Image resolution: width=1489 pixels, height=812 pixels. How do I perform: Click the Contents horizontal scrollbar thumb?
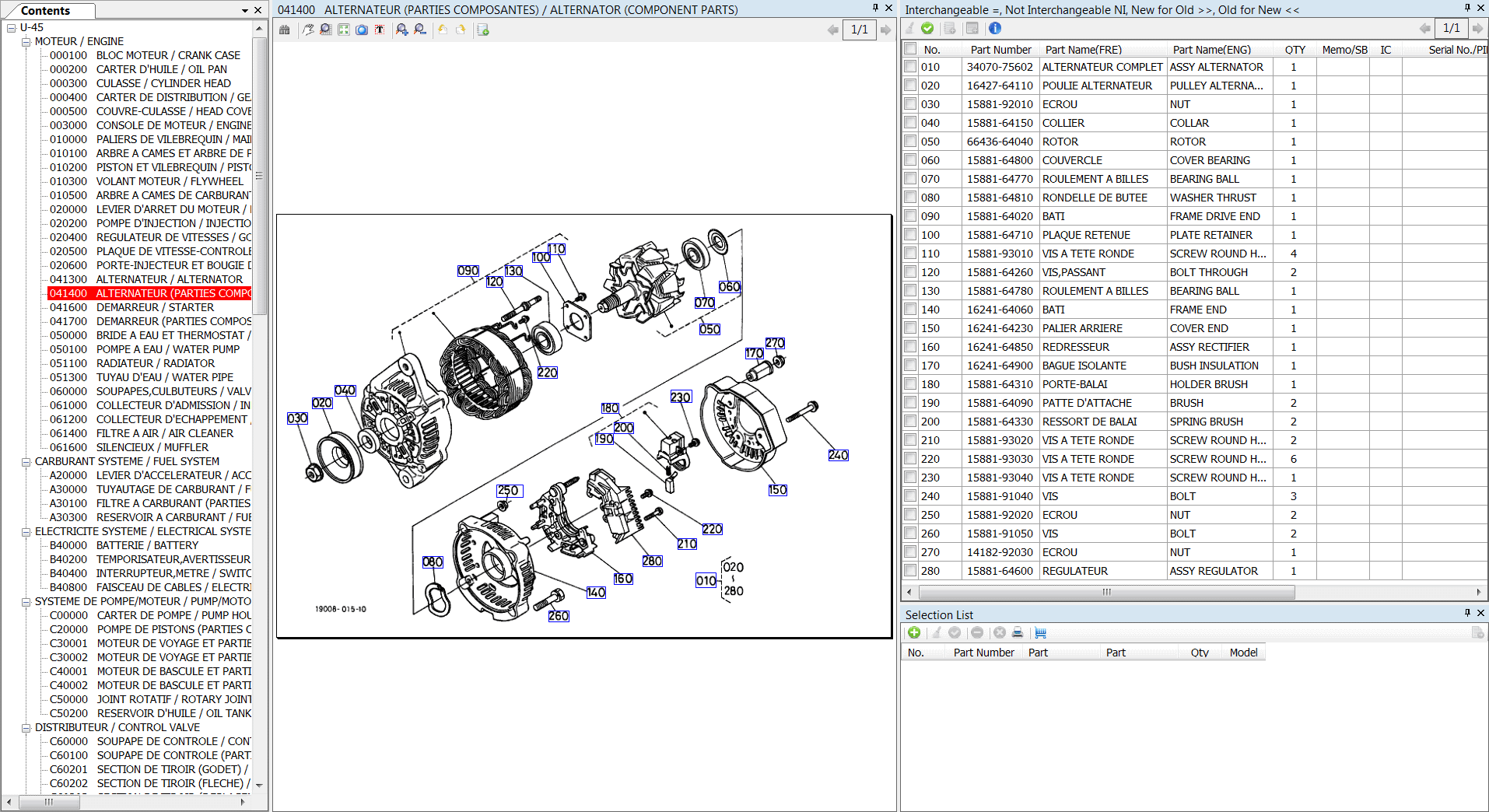pos(49,802)
